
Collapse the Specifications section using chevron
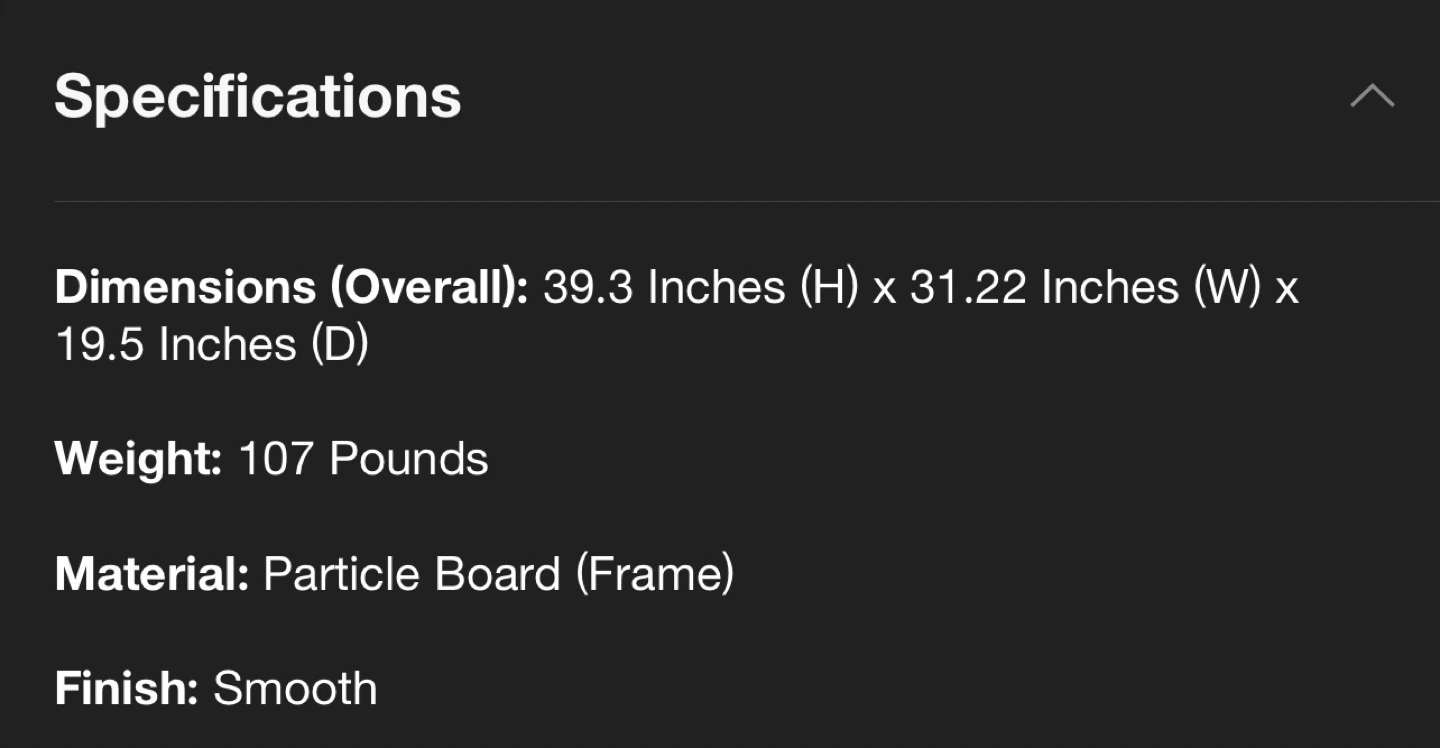1372,96
